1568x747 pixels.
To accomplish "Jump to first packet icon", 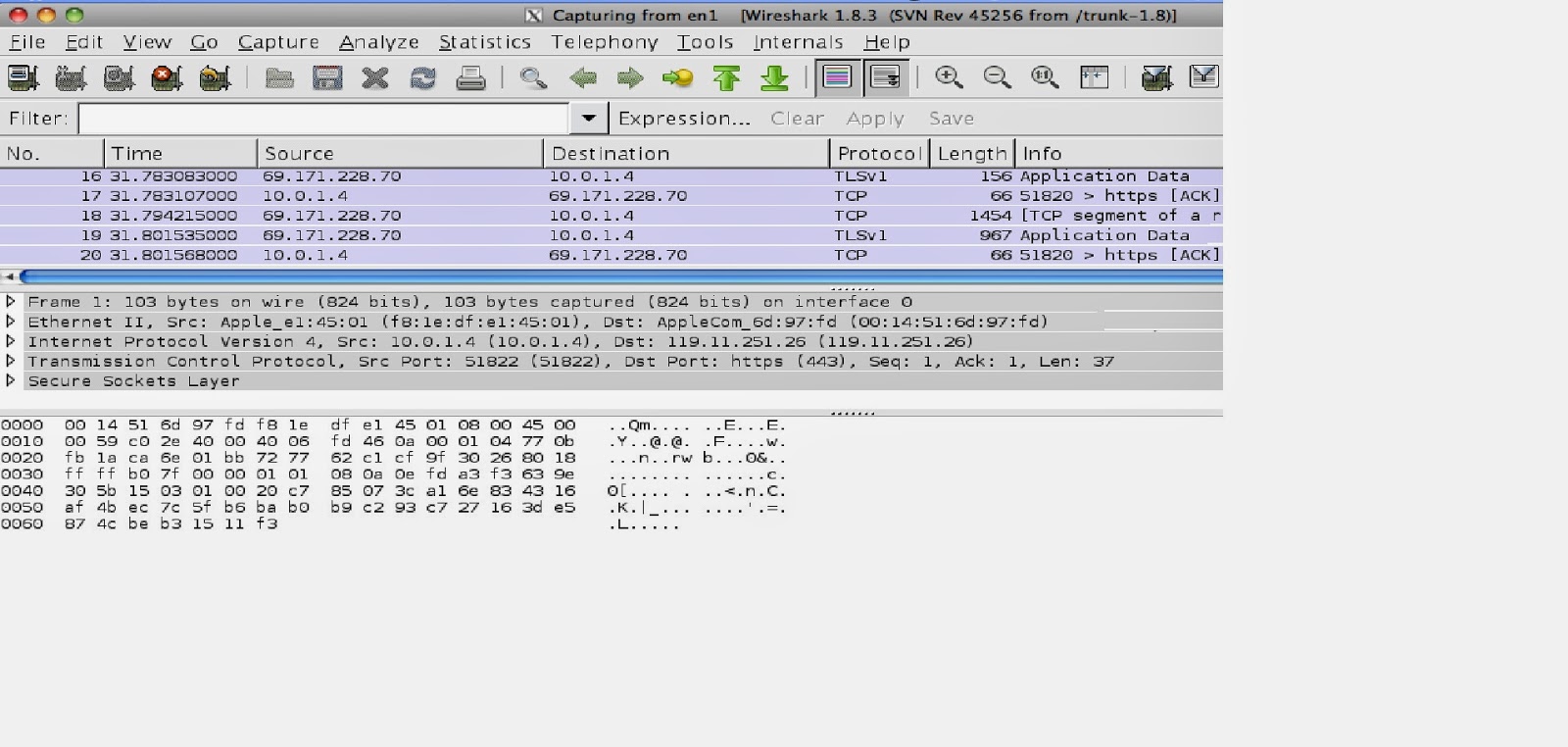I will [x=726, y=77].
